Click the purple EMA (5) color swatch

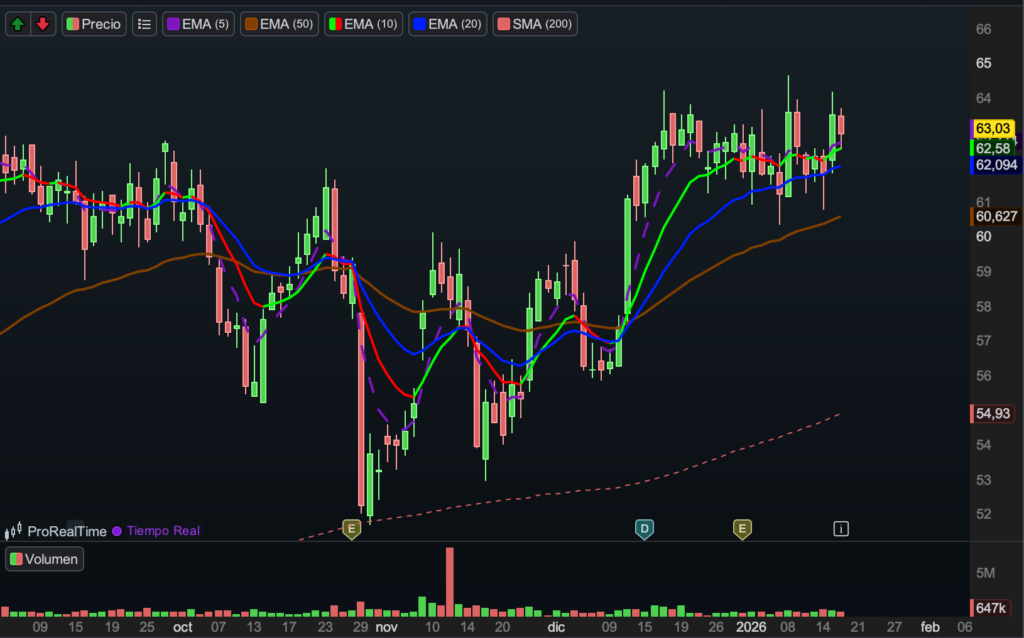[172, 24]
